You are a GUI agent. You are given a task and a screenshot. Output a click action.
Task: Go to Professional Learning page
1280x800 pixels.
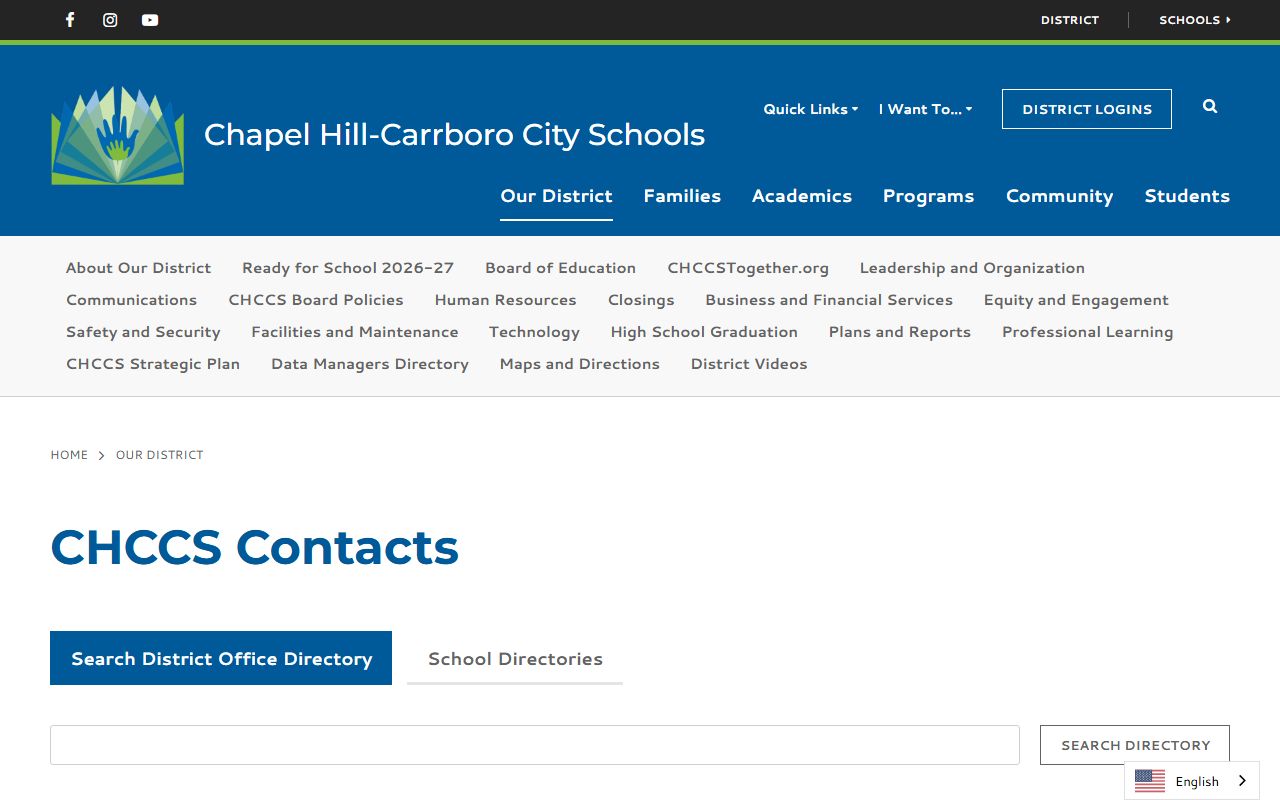click(x=1087, y=332)
